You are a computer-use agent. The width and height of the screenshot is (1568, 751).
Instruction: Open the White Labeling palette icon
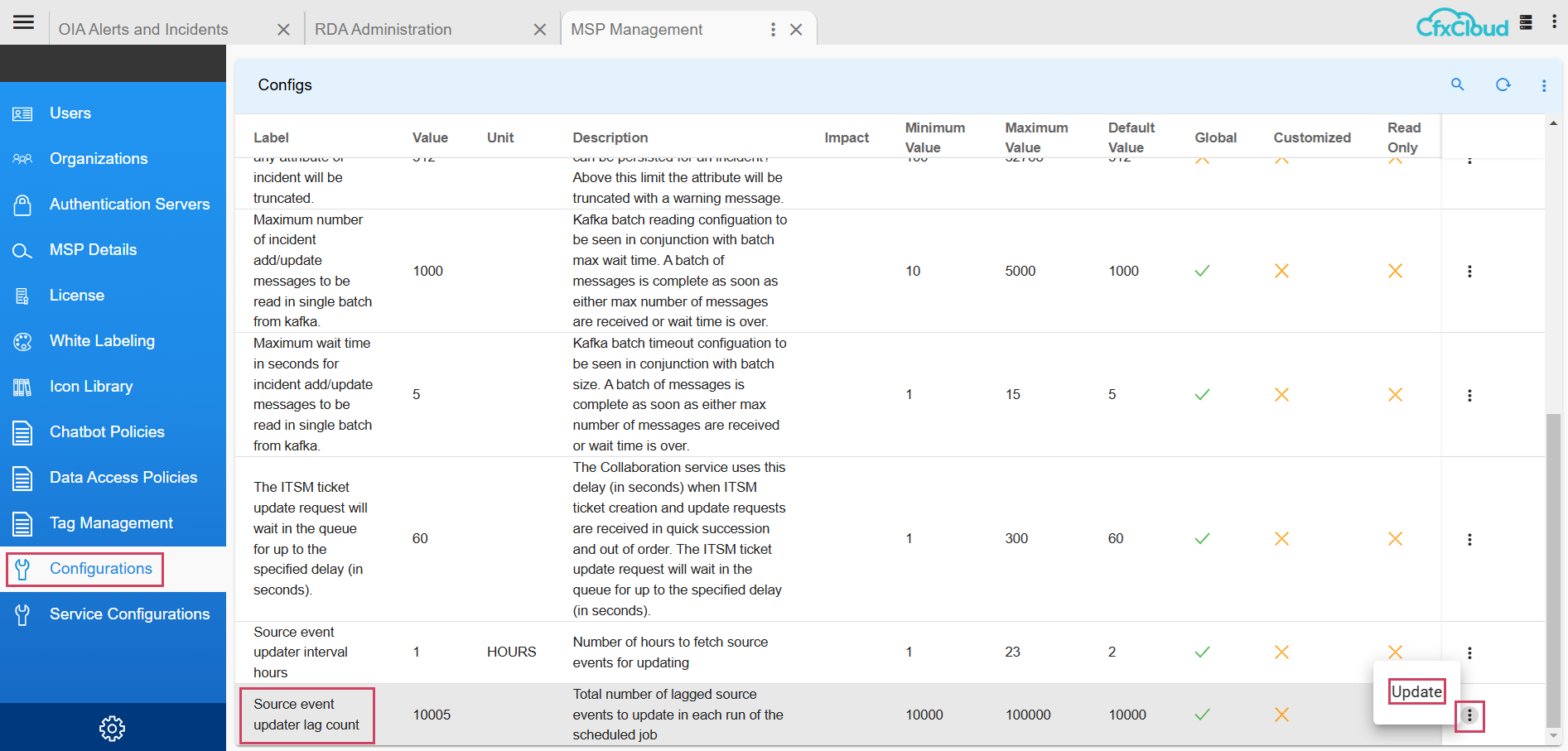[x=23, y=340]
